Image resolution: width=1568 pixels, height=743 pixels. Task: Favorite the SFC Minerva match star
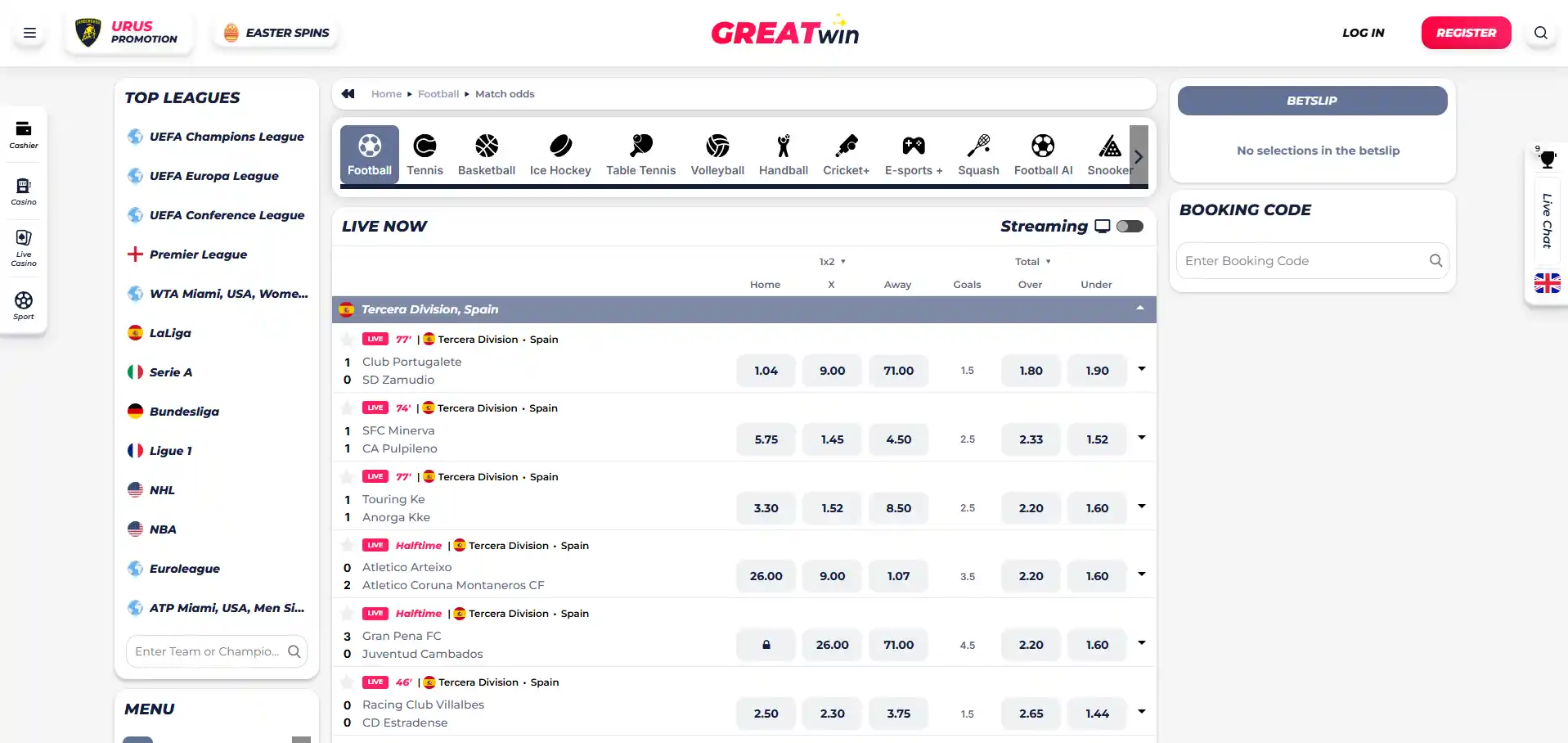pos(348,408)
